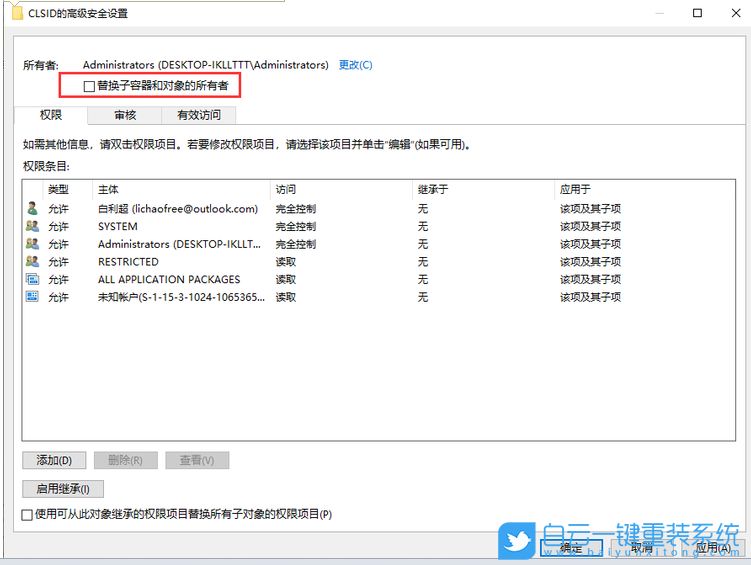This screenshot has height=565, width=751.
Task: Click the 取消 button
Action: click(642, 548)
